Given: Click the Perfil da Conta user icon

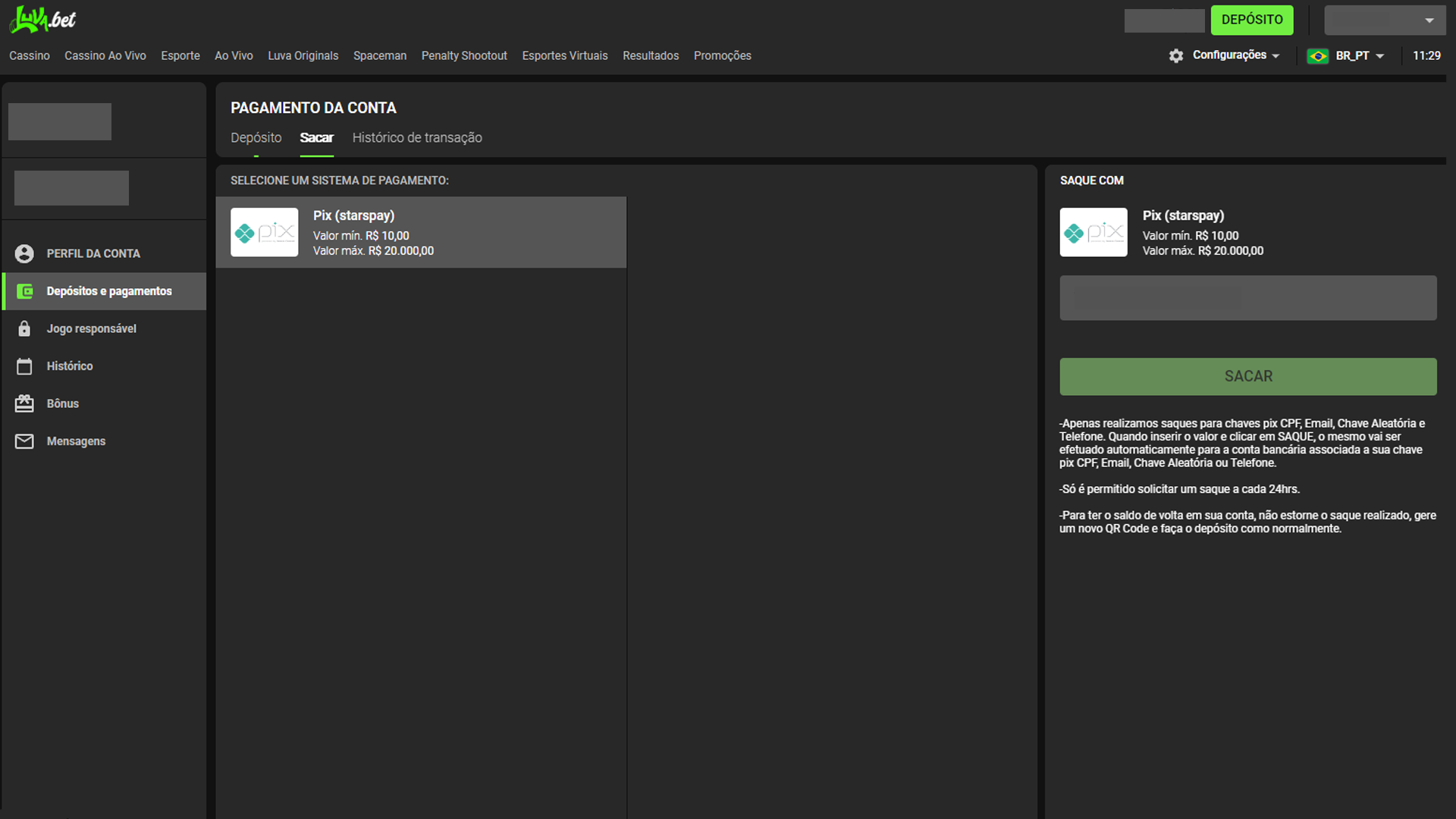Looking at the screenshot, I should coord(24,254).
